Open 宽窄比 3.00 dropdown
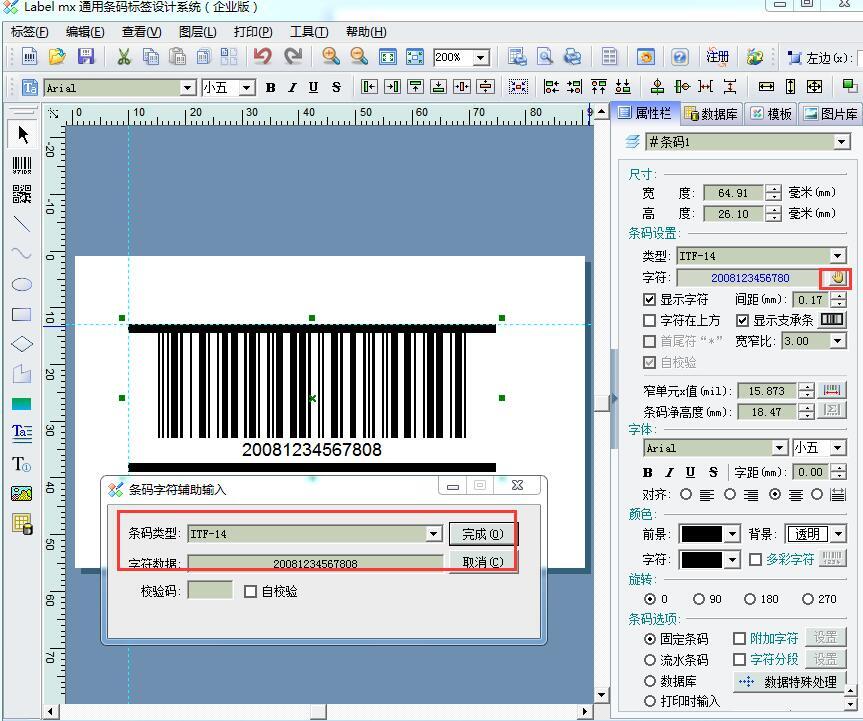 pos(837,341)
